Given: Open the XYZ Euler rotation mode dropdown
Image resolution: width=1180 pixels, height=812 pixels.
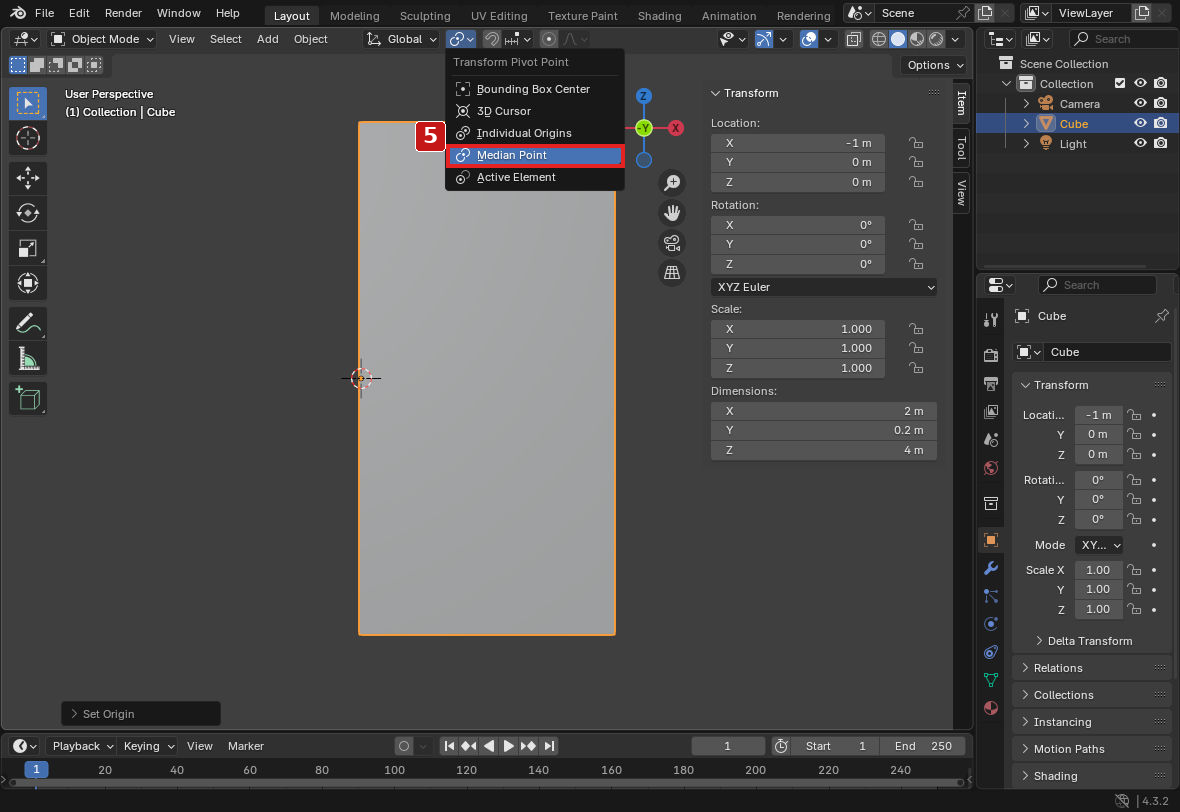Looking at the screenshot, I should (824, 287).
